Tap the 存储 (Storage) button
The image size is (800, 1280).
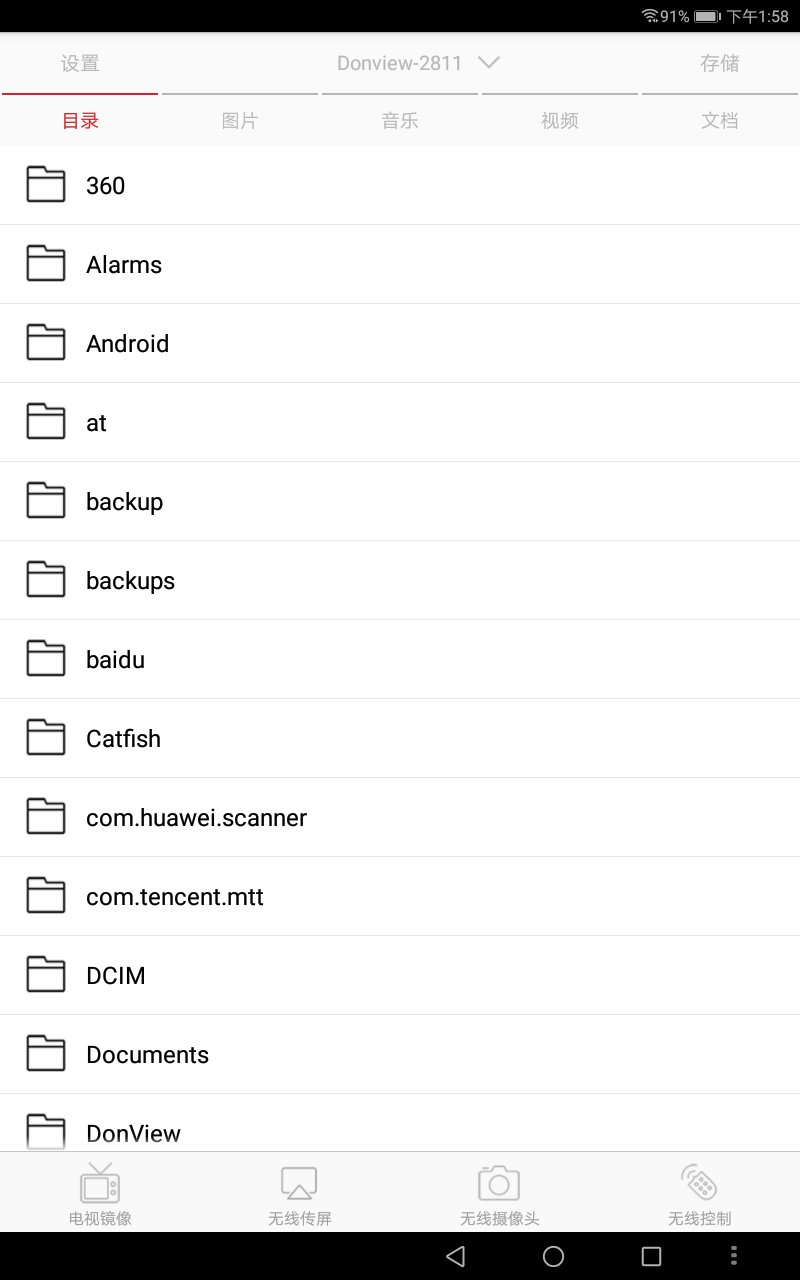click(x=720, y=64)
